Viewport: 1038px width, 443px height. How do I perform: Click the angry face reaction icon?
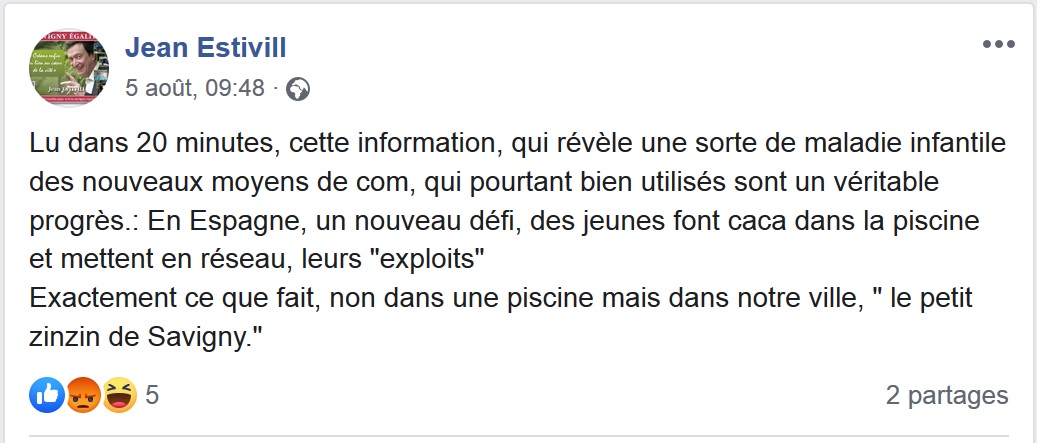tap(82, 396)
